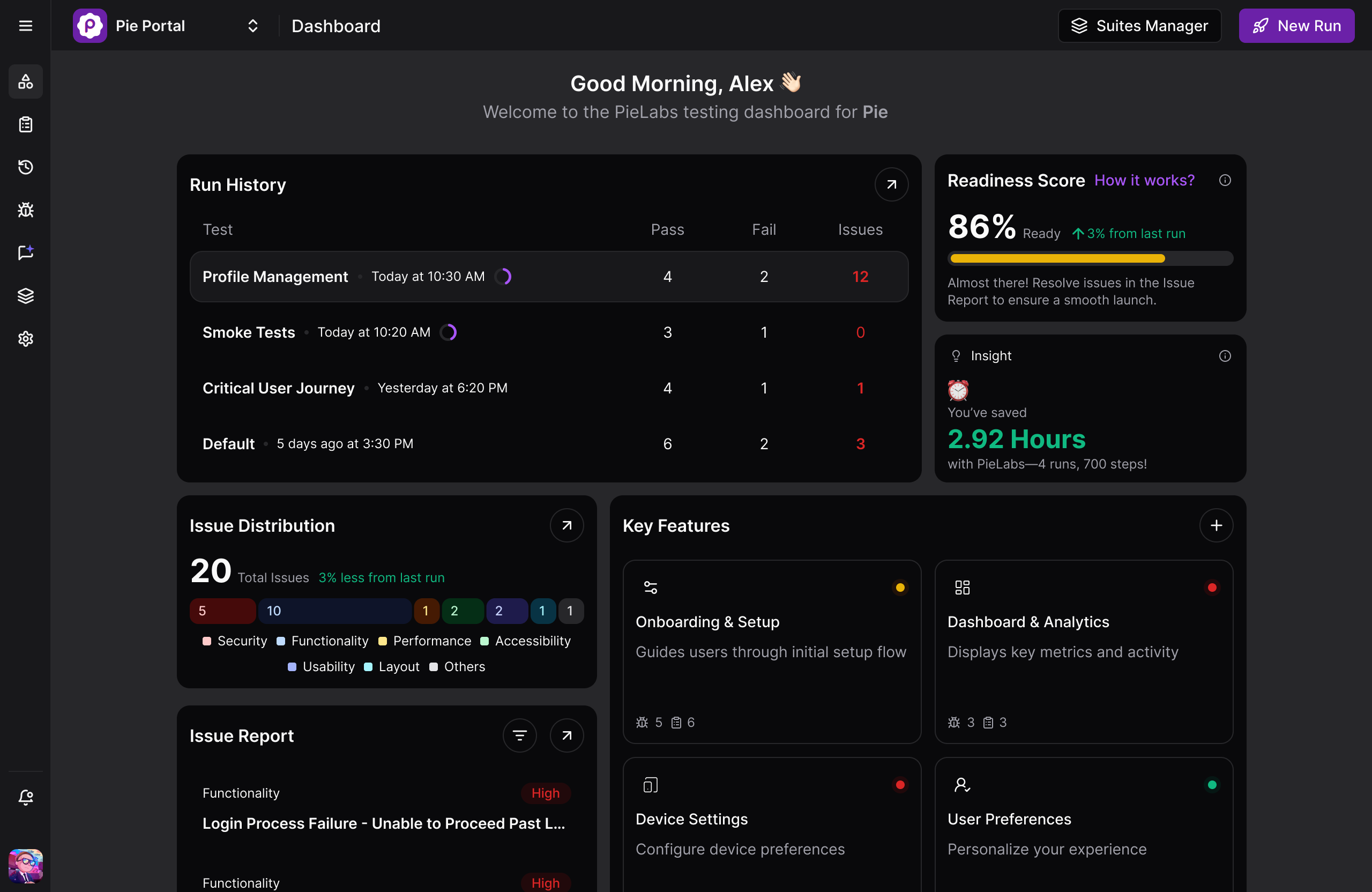Click the filter icon on Issue Report
The height and width of the screenshot is (892, 1372).
click(519, 735)
